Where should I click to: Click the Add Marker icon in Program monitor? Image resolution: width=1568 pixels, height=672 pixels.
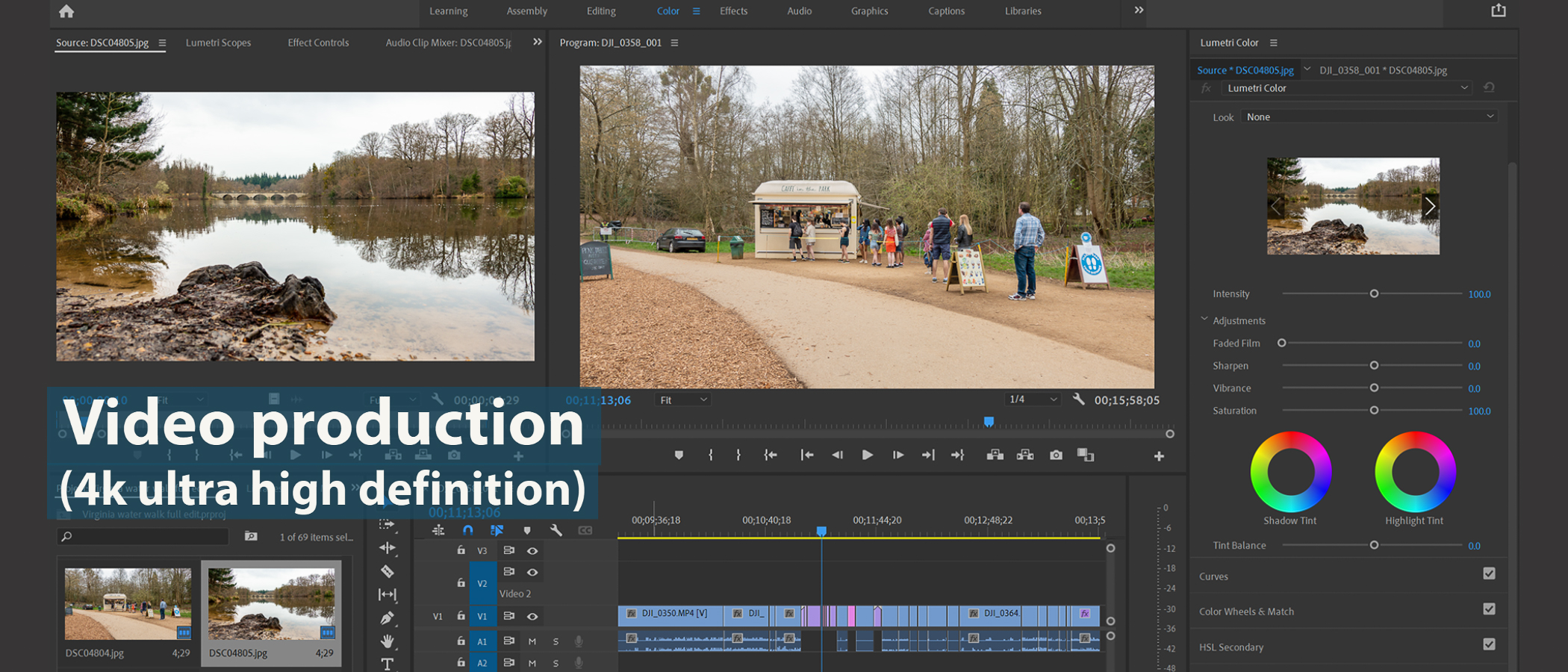point(679,455)
